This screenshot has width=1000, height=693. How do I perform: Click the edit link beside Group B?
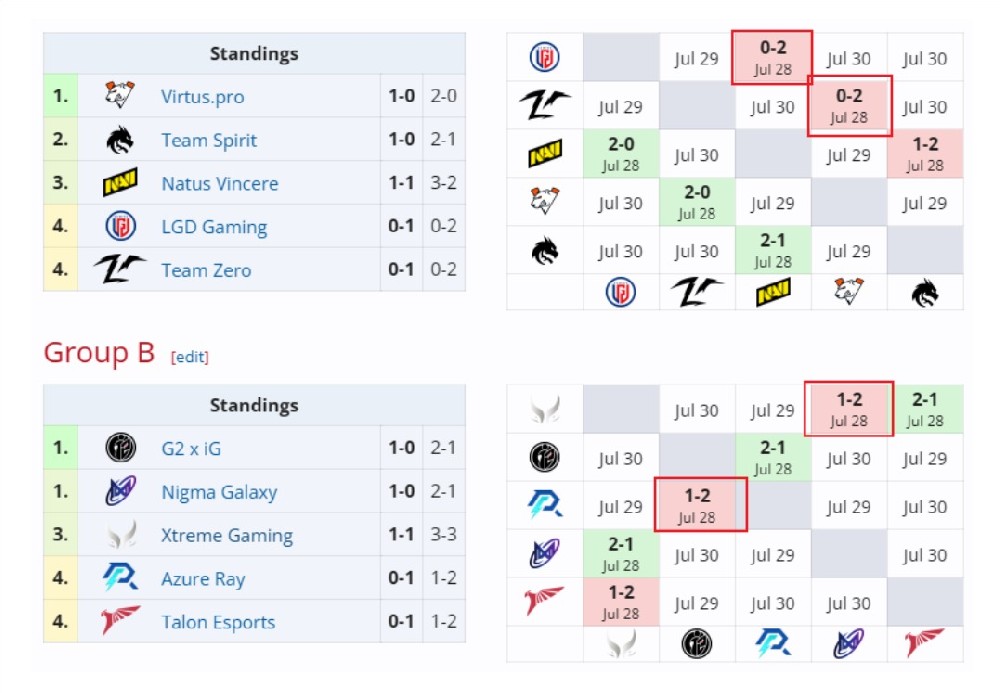coord(189,356)
